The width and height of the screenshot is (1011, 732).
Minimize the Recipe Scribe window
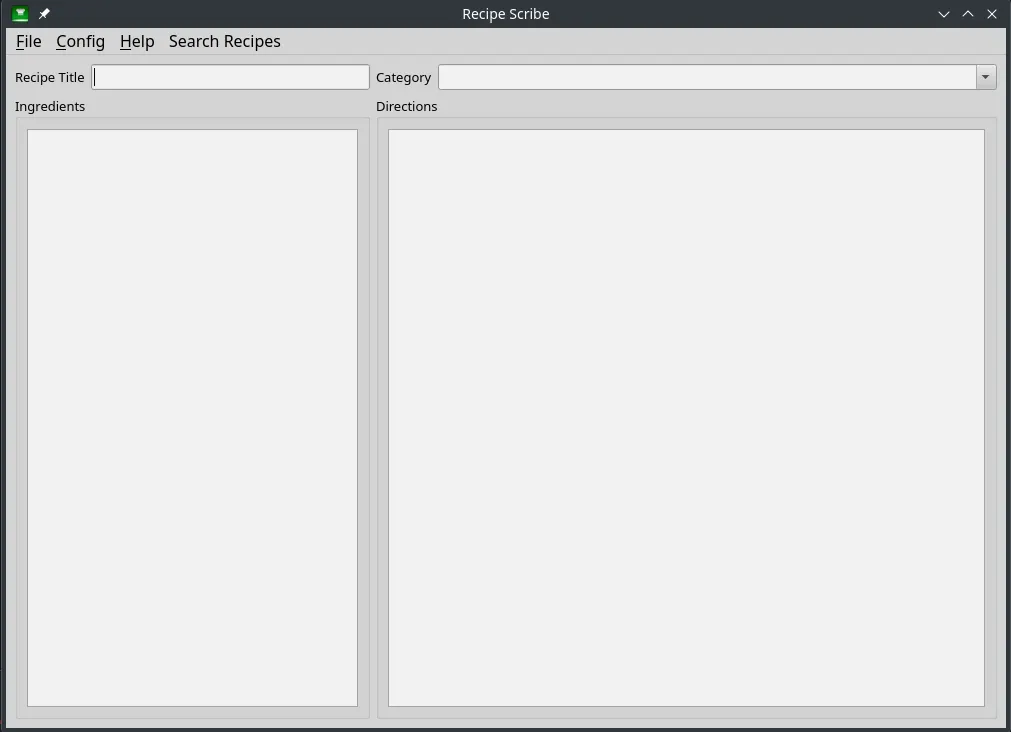944,14
